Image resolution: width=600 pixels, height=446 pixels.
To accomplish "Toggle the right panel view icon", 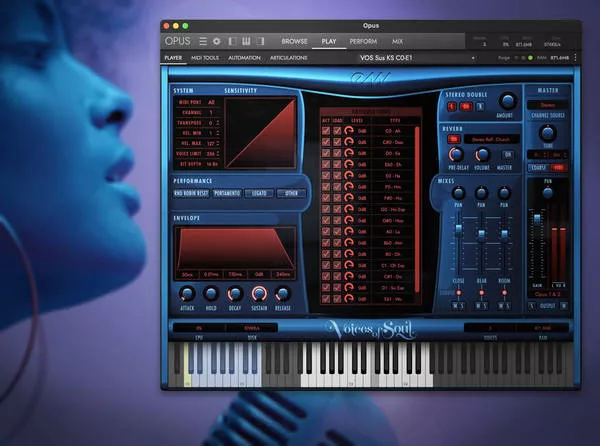I will tap(260, 41).
